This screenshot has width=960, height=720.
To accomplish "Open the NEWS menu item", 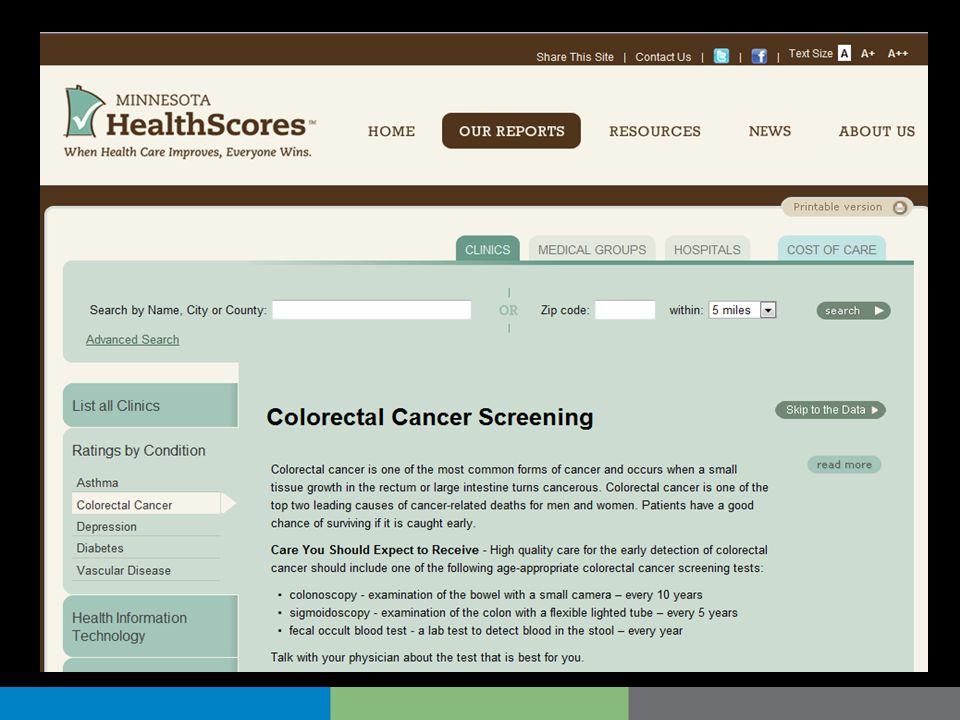I will tap(770, 131).
